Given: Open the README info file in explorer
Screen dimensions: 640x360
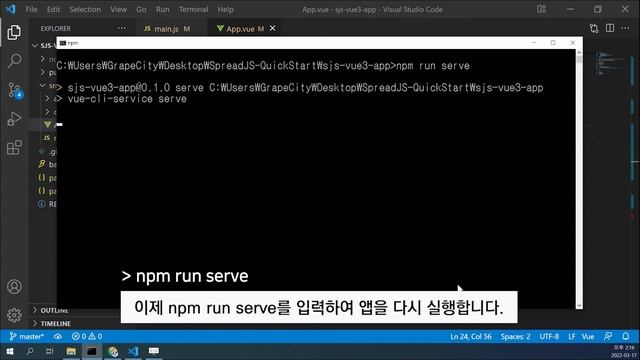Looking at the screenshot, I should point(47,204).
